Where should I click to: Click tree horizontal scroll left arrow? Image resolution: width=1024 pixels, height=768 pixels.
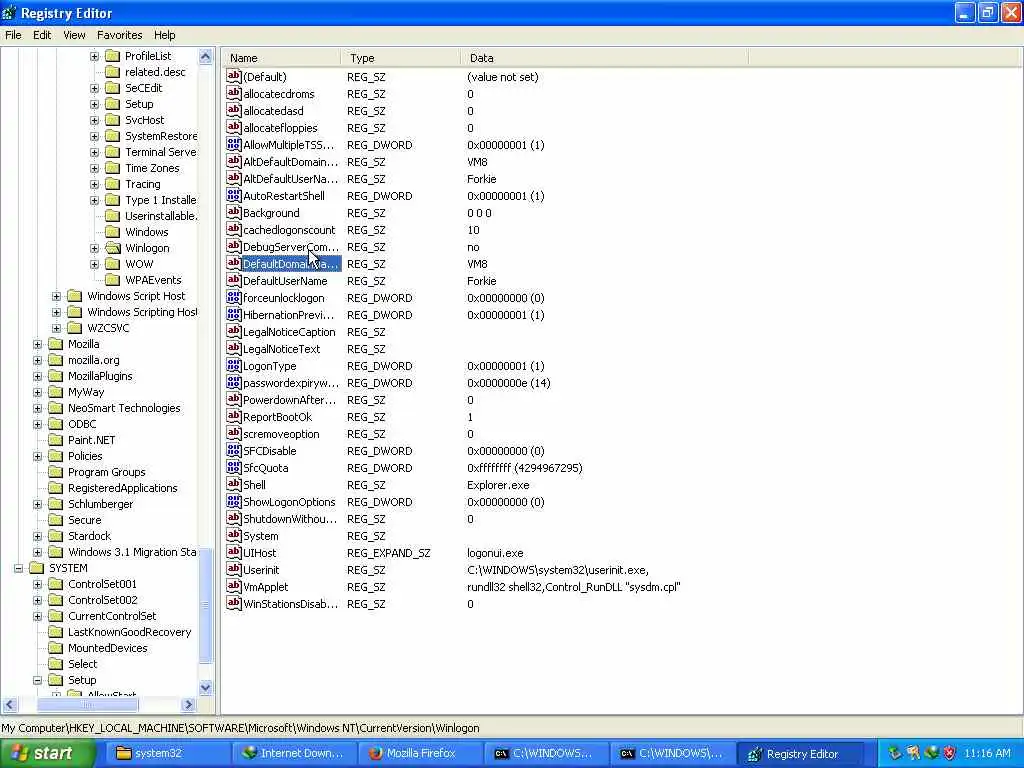pyautogui.click(x=10, y=705)
